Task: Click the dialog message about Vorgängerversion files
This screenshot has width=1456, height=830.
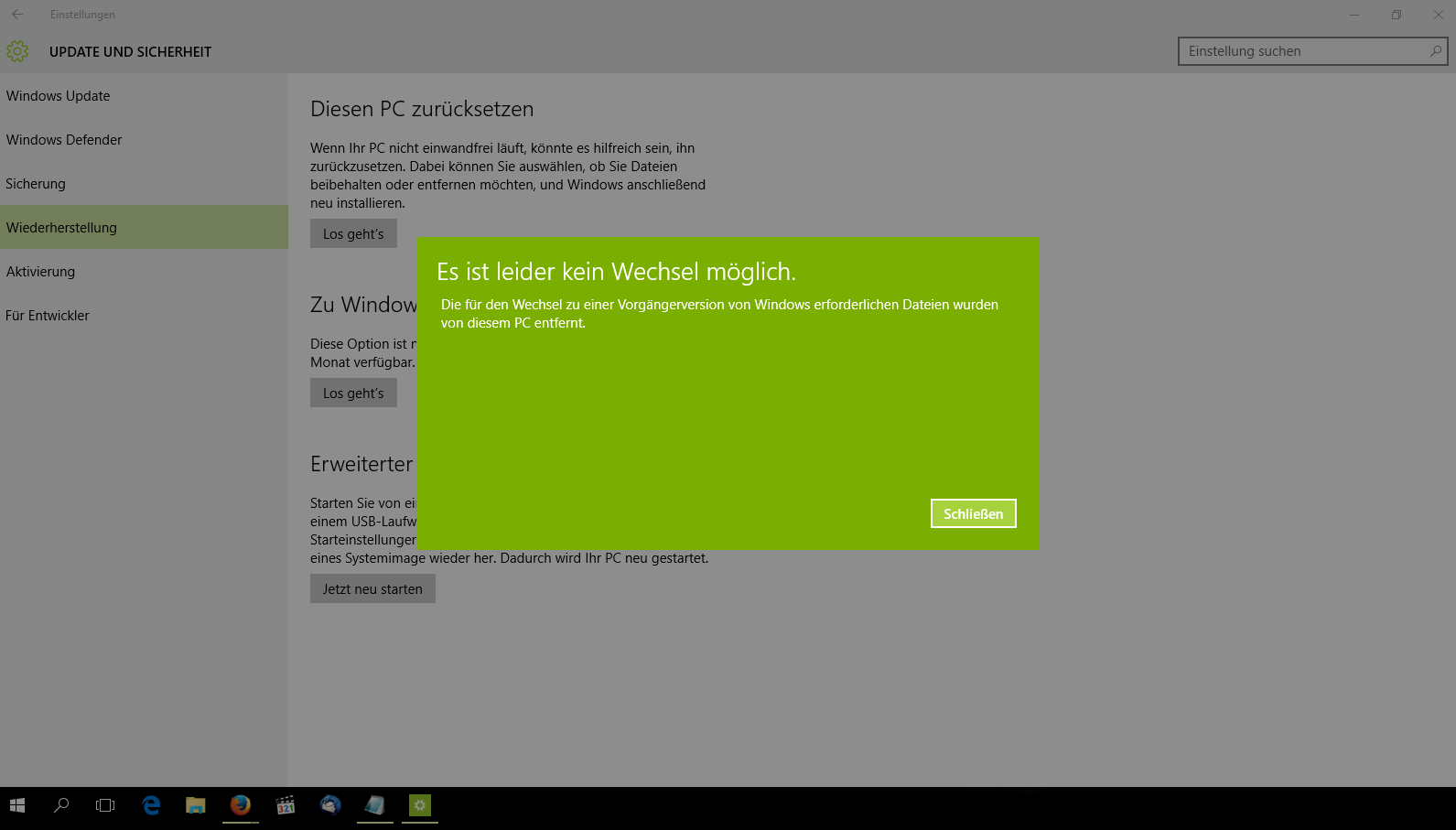Action: click(x=719, y=314)
